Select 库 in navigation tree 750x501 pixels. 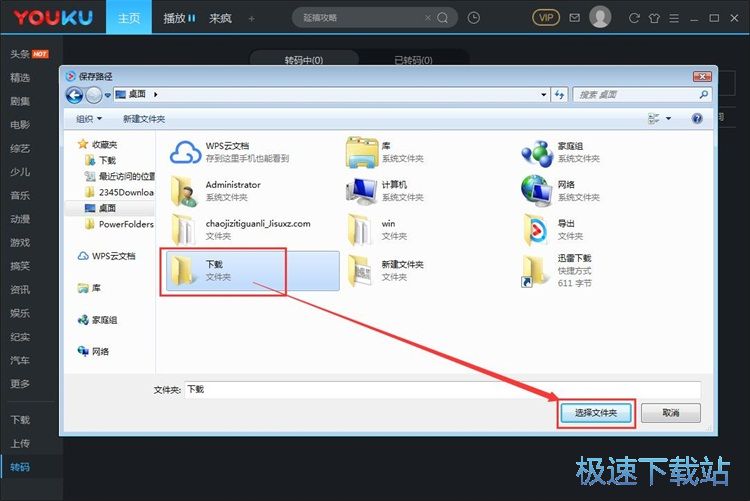(x=89, y=288)
